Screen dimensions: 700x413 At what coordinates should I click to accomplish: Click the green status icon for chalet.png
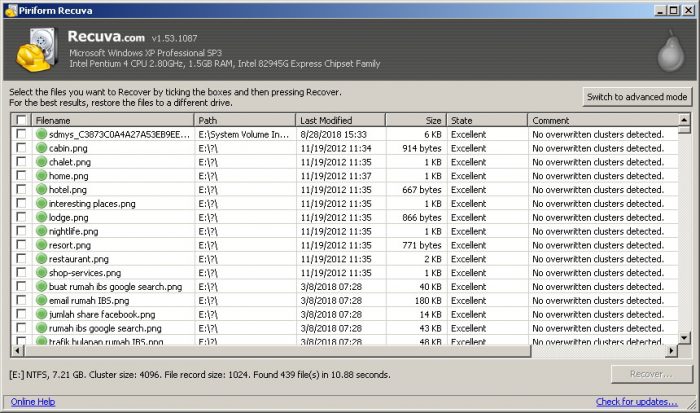[42, 162]
